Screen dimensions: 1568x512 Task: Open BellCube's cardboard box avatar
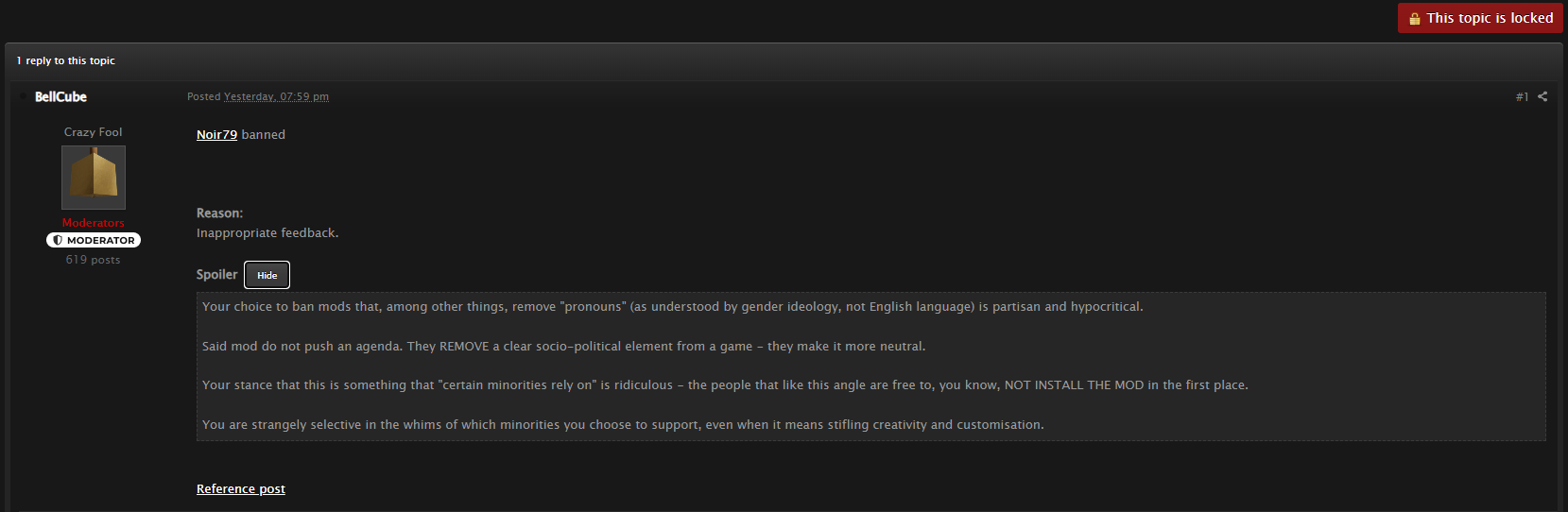(94, 178)
